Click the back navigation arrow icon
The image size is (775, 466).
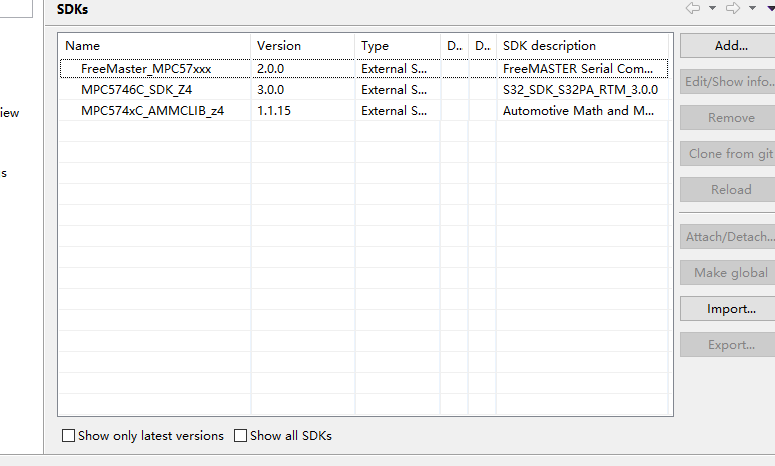(x=693, y=8)
